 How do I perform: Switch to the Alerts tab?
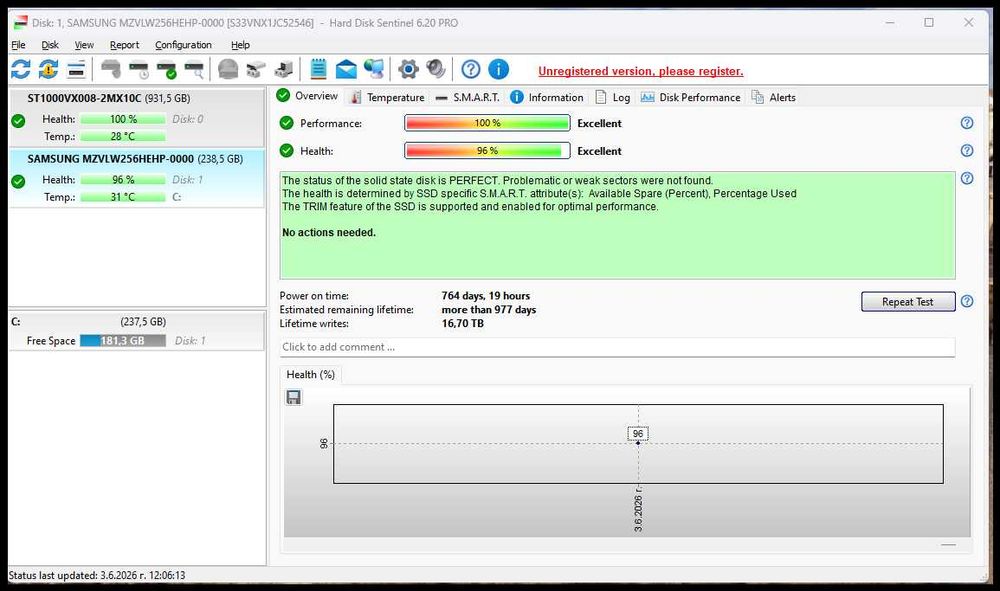tap(774, 97)
